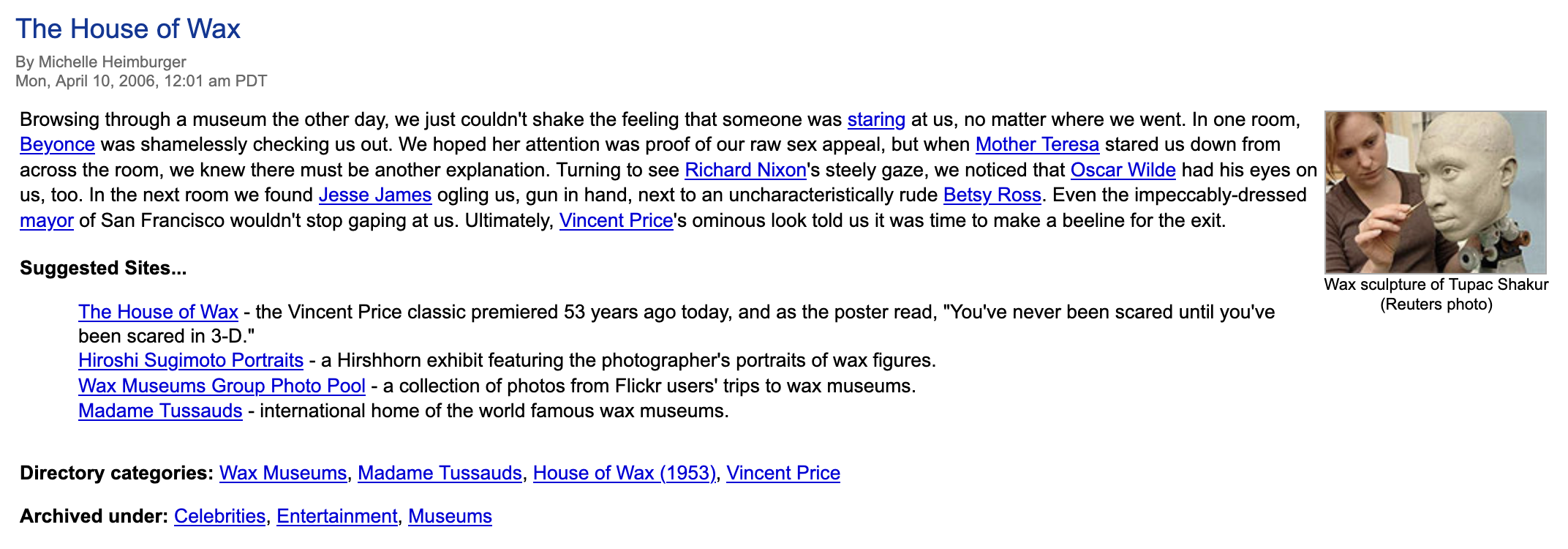
Task: Browse the Entertainment archive link
Action: pyautogui.click(x=336, y=516)
